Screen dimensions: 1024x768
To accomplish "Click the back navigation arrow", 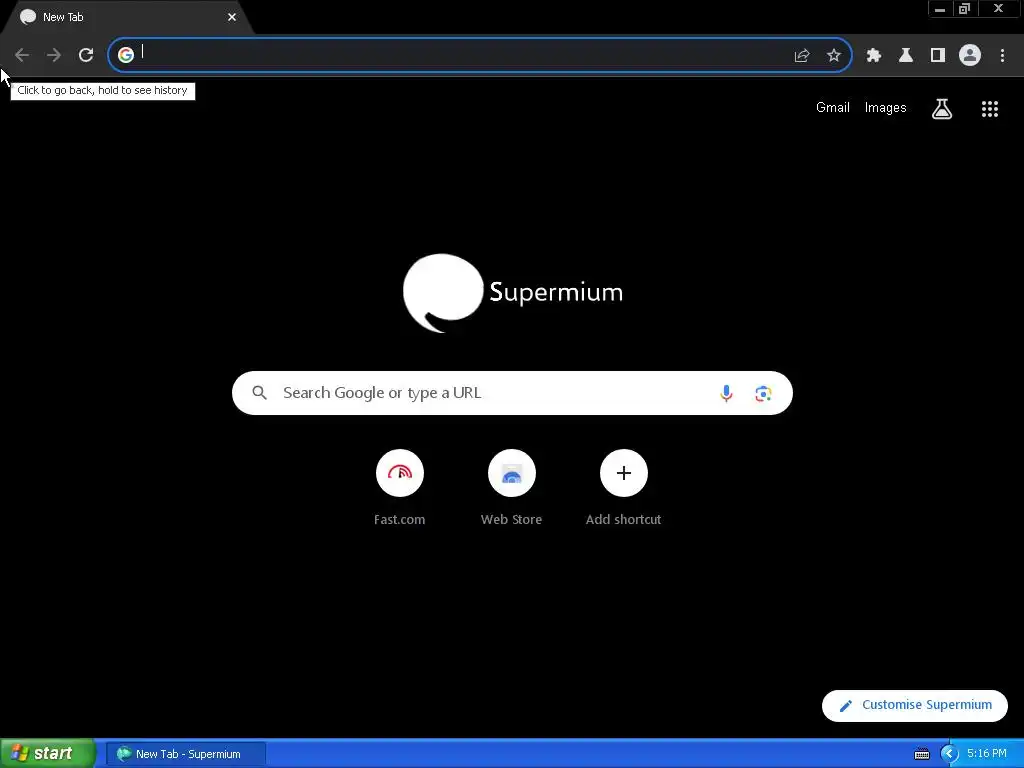I will click(x=22, y=55).
